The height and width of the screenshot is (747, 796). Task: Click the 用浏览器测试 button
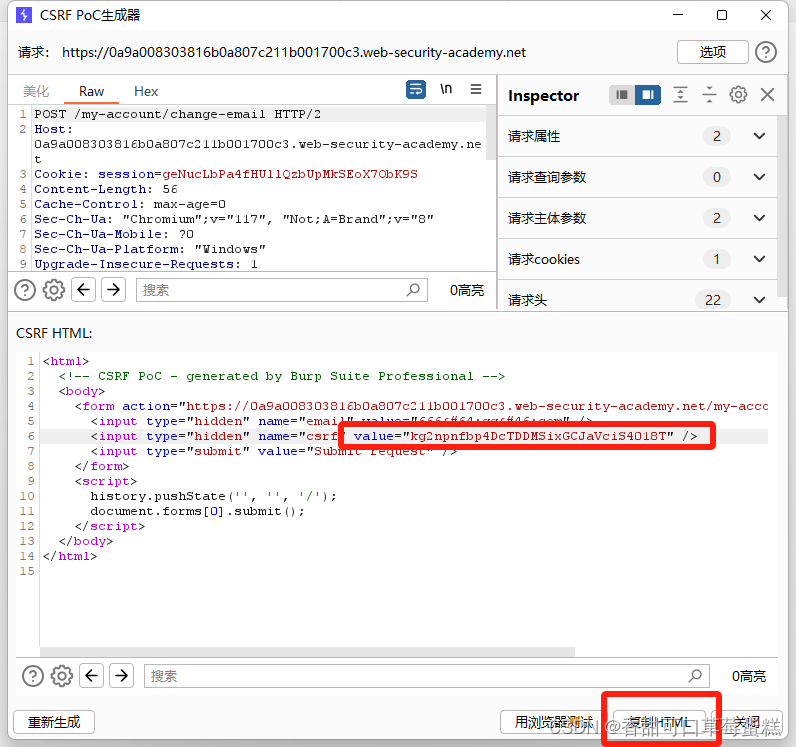point(554,722)
